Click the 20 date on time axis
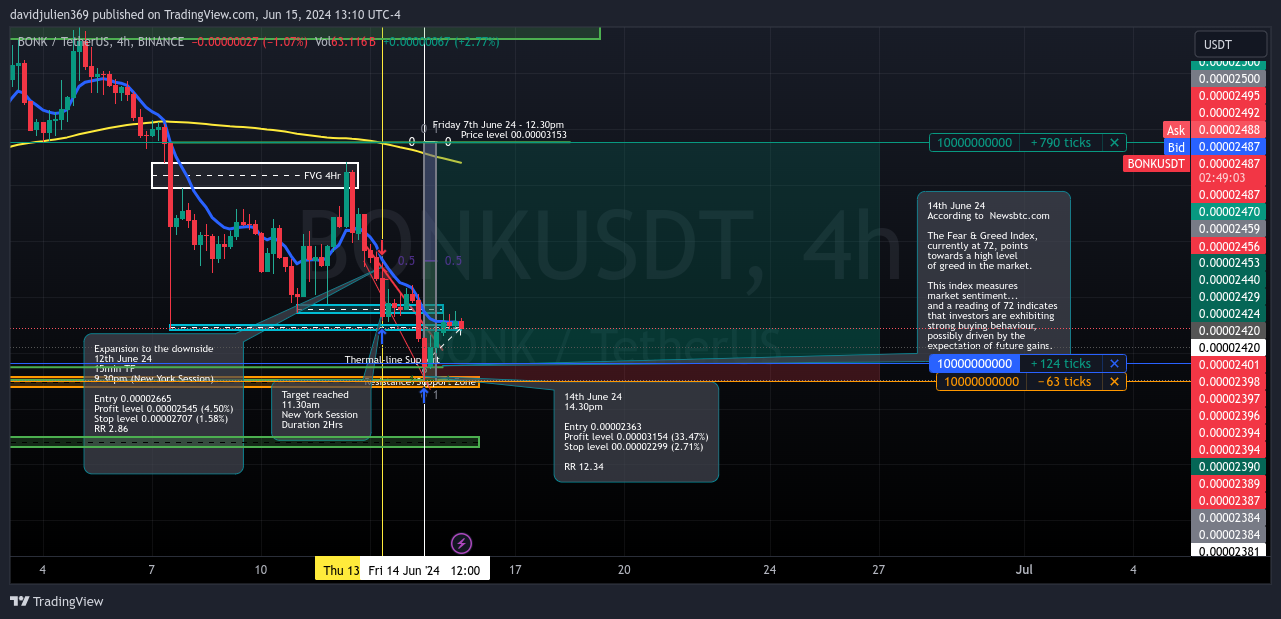Screen dimensions: 1281x619 [x=624, y=570]
